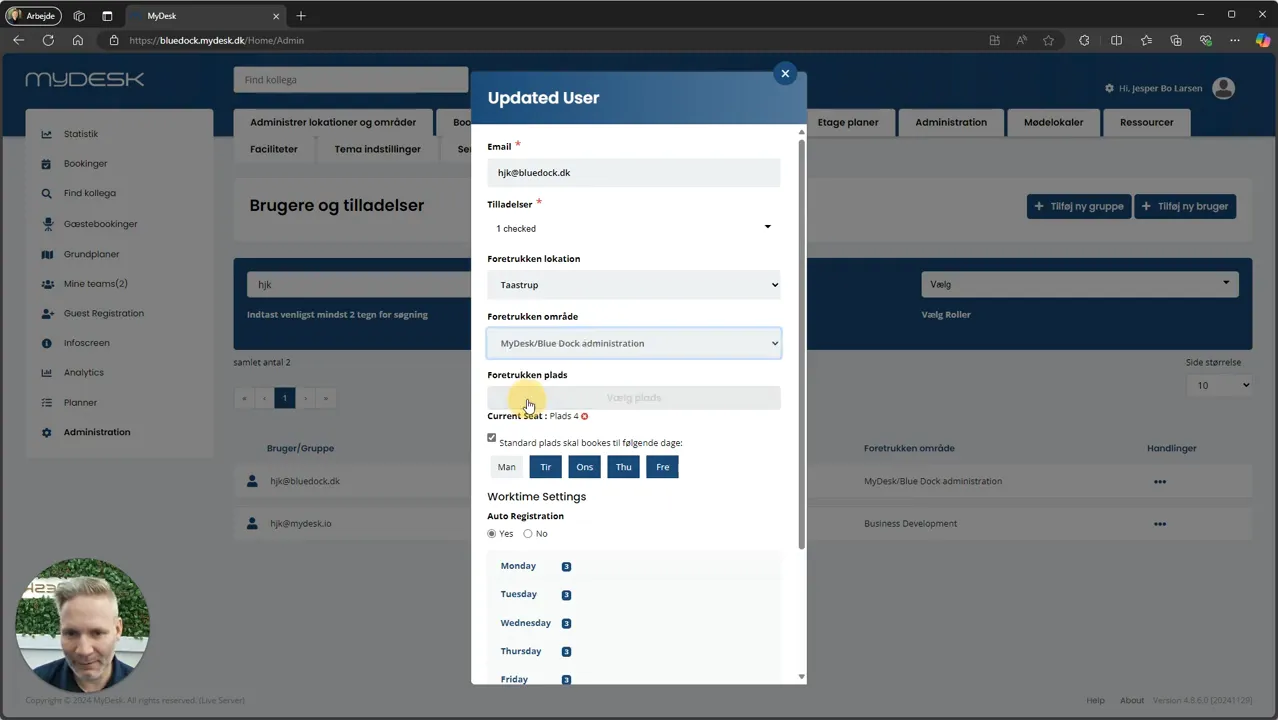Open the Vælg roller dropdown
This screenshot has width=1278, height=720.
(1079, 284)
